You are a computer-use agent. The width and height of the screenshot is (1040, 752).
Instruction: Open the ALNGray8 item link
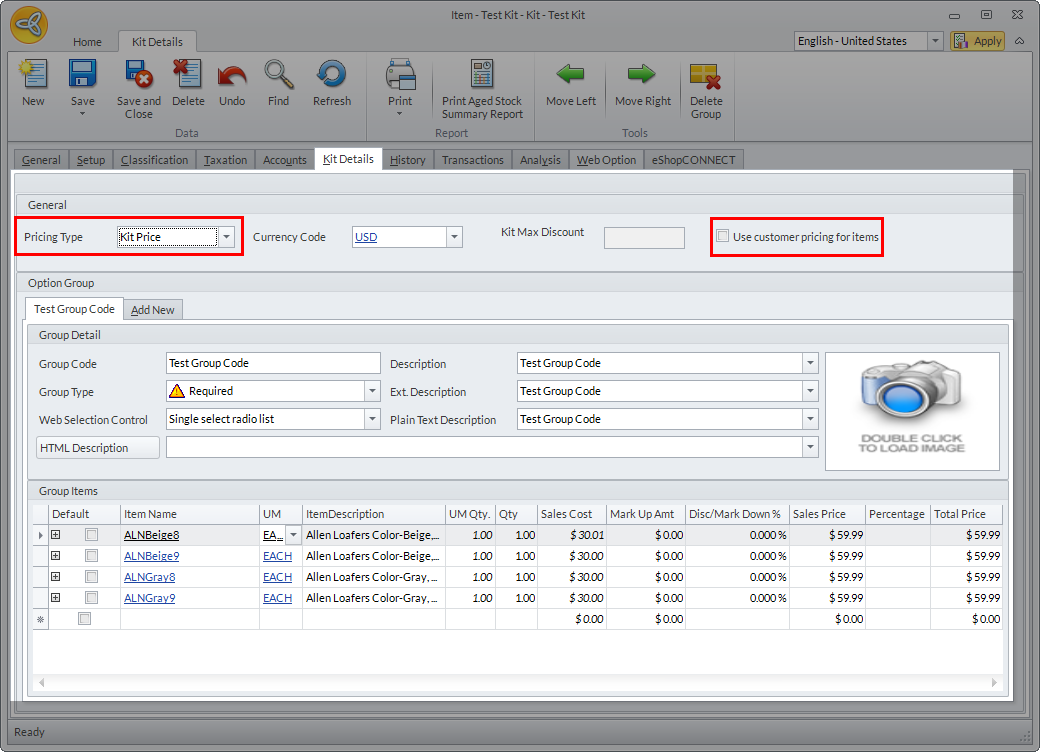150,577
